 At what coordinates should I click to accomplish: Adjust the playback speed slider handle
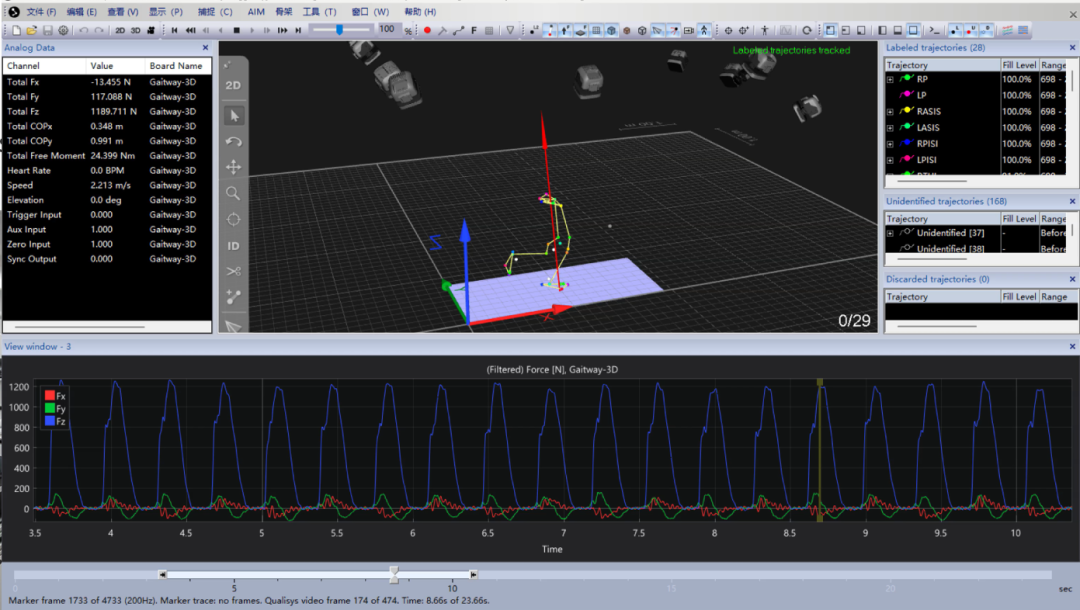coord(340,30)
